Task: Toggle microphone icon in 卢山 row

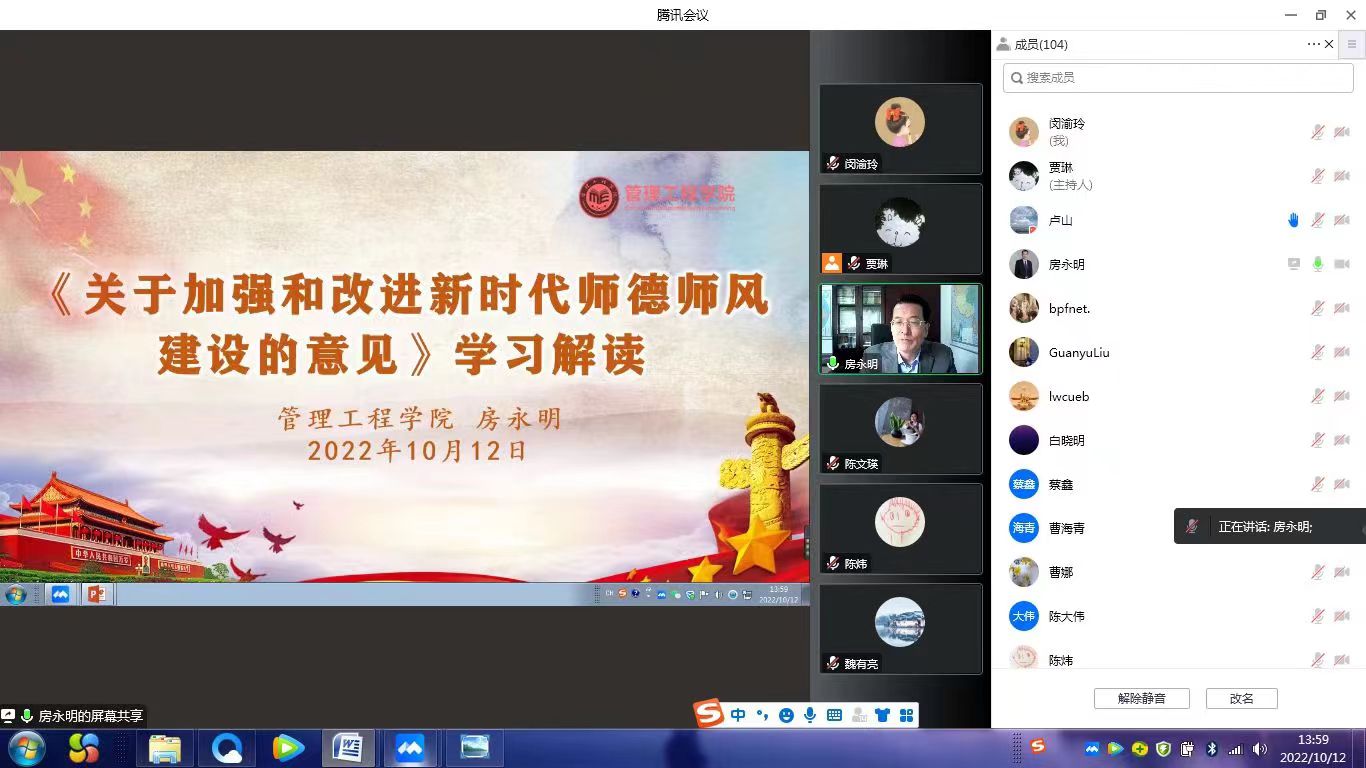Action: 1318,220
